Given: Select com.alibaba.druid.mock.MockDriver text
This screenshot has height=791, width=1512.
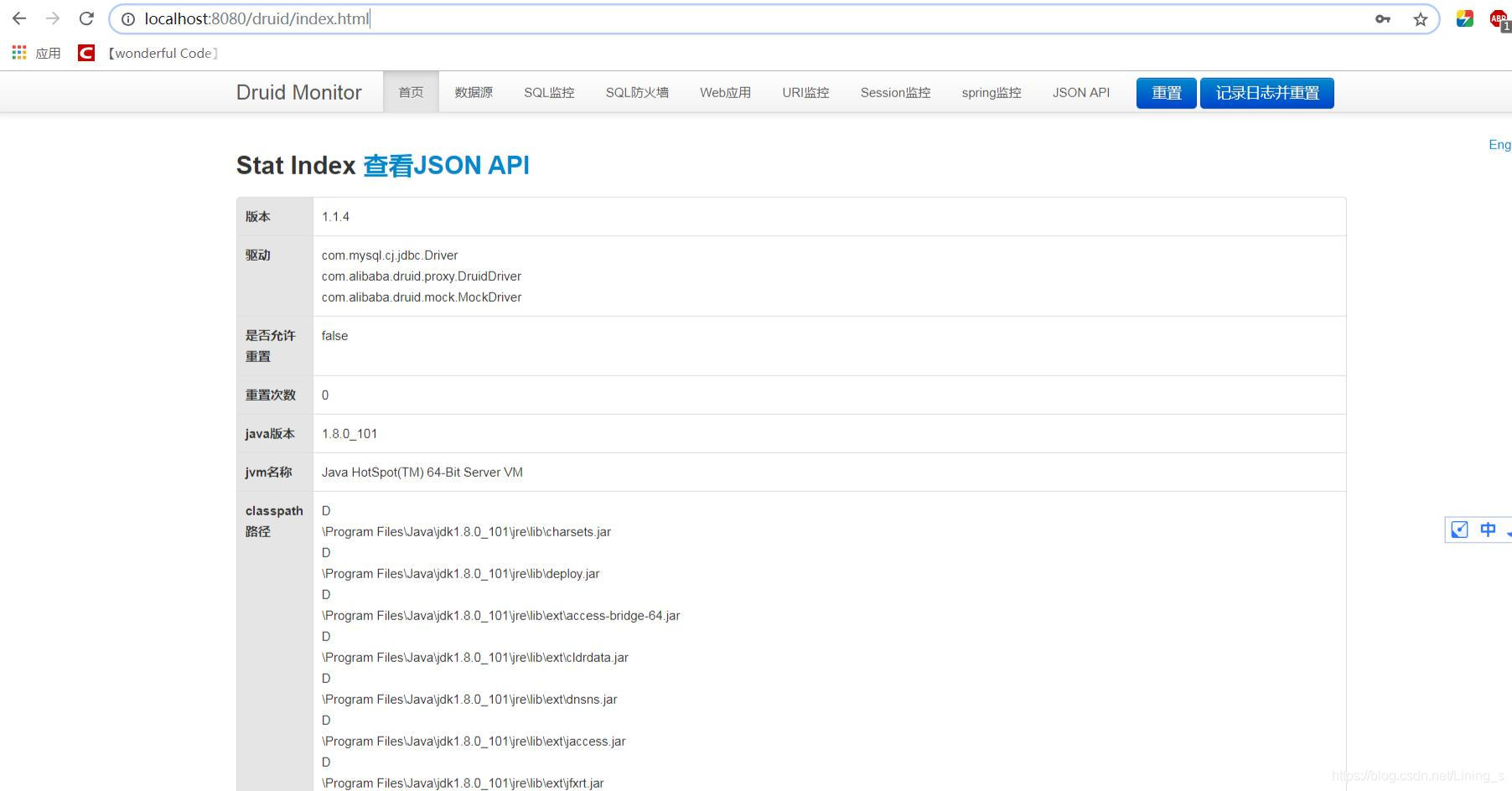Looking at the screenshot, I should click(x=422, y=297).
